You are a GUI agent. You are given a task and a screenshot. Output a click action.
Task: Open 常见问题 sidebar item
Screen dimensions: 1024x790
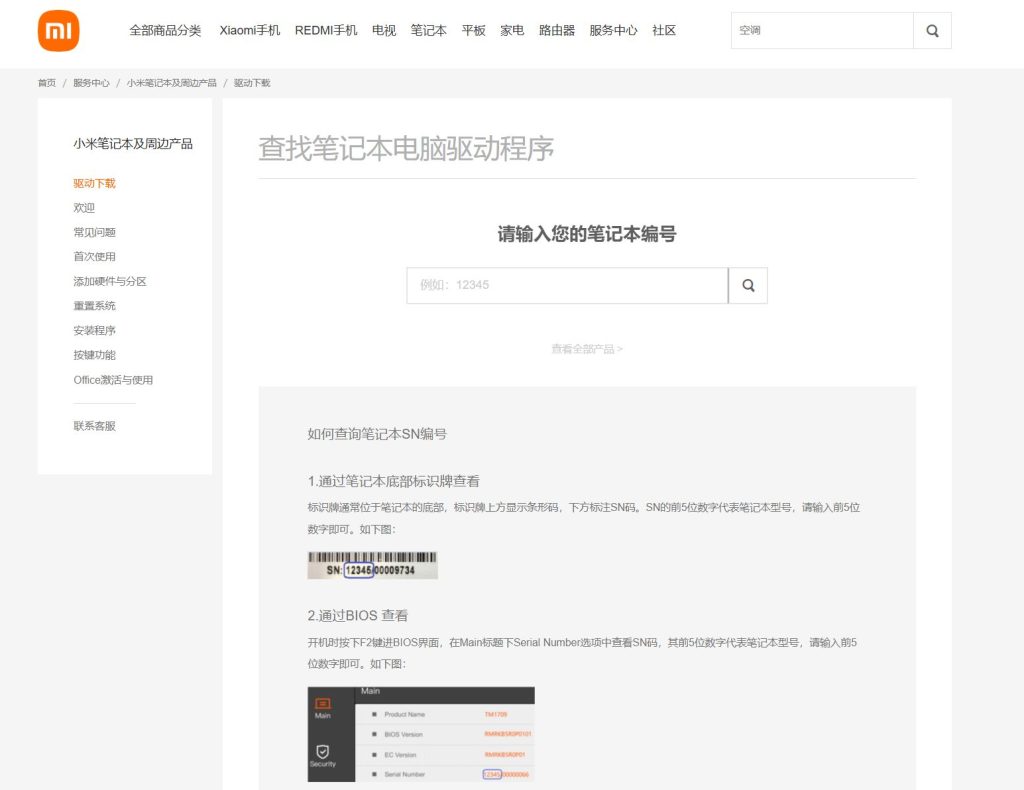(x=94, y=232)
